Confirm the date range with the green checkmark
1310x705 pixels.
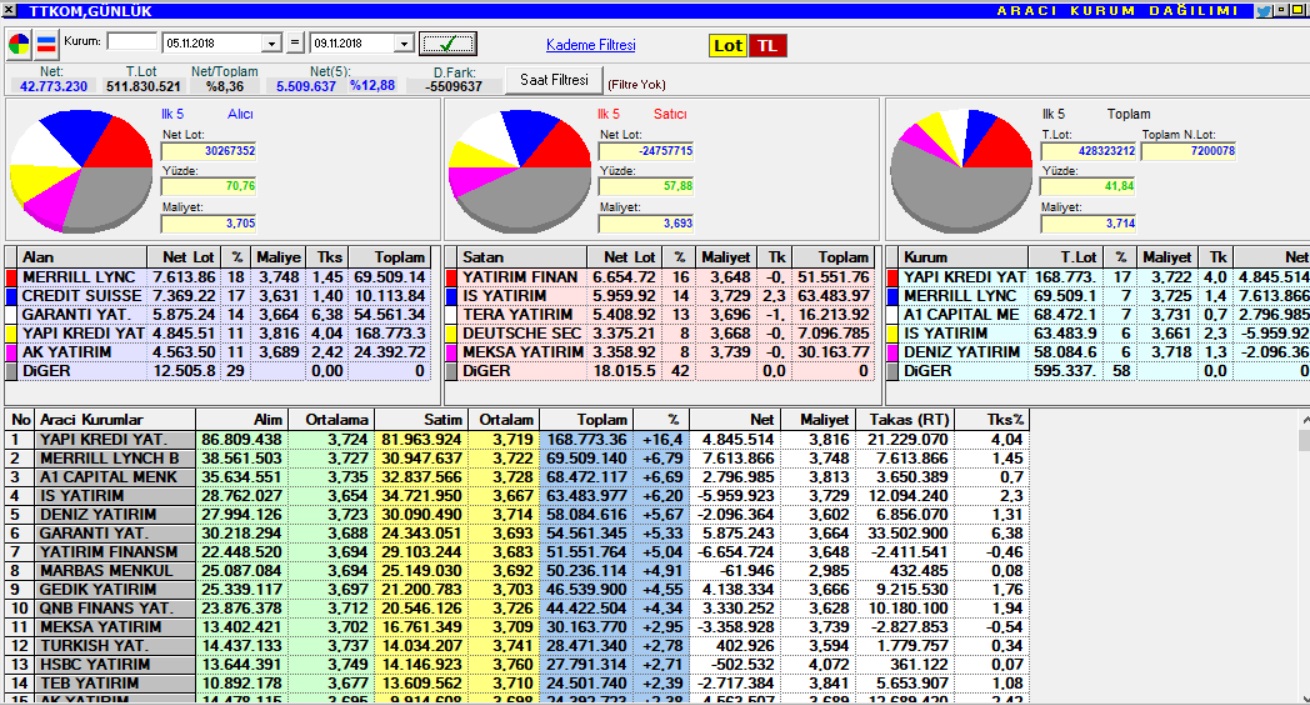(x=448, y=44)
